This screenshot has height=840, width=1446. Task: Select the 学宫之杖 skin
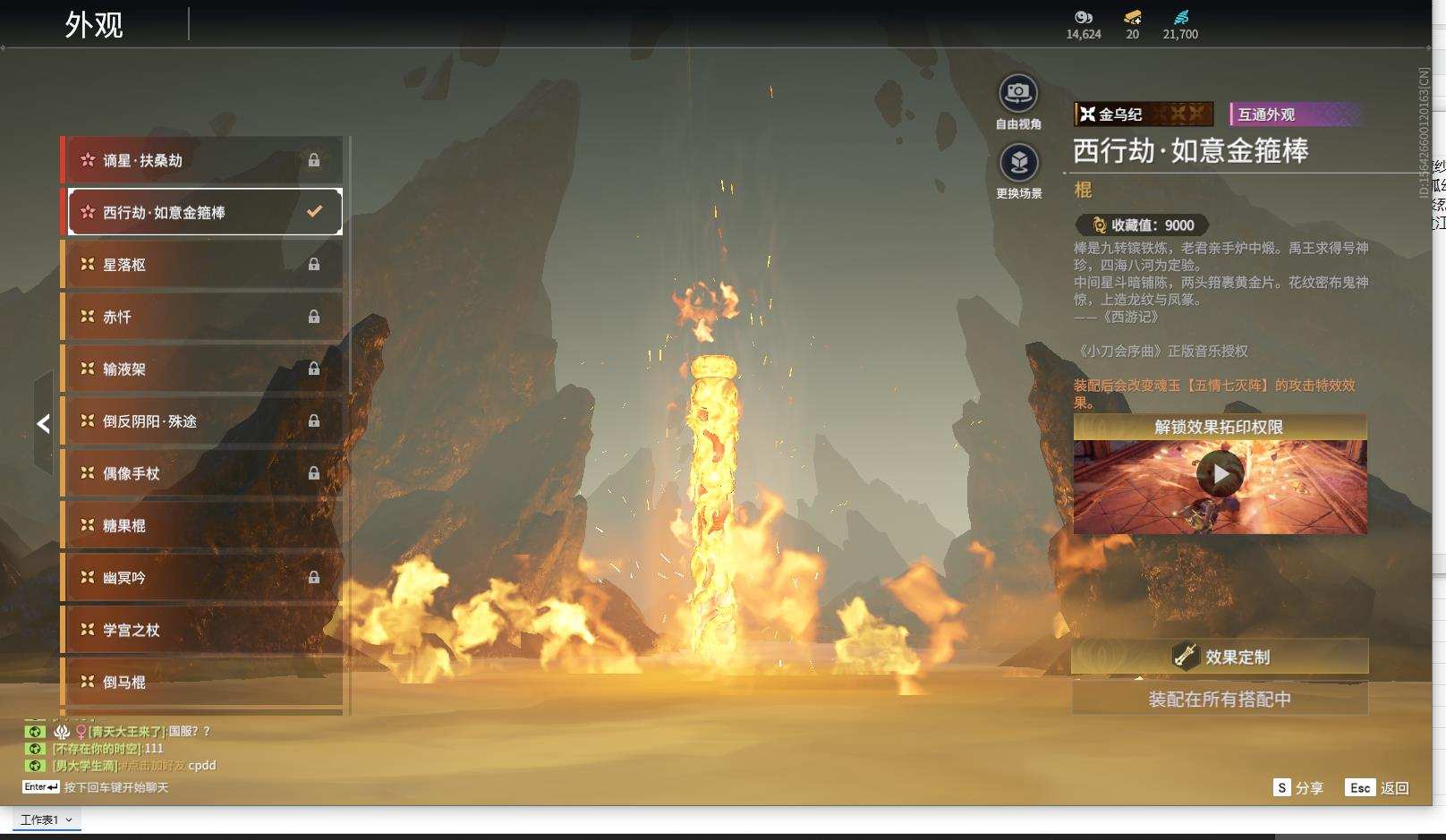tap(202, 630)
